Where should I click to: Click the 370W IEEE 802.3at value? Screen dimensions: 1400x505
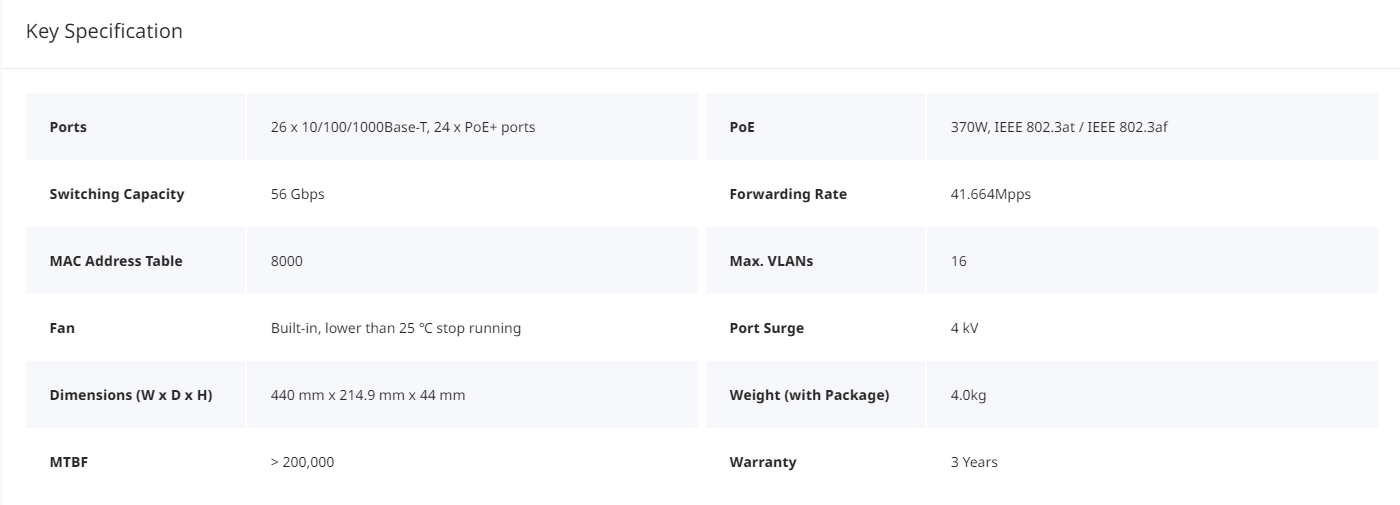pyautogui.click(x=1059, y=127)
